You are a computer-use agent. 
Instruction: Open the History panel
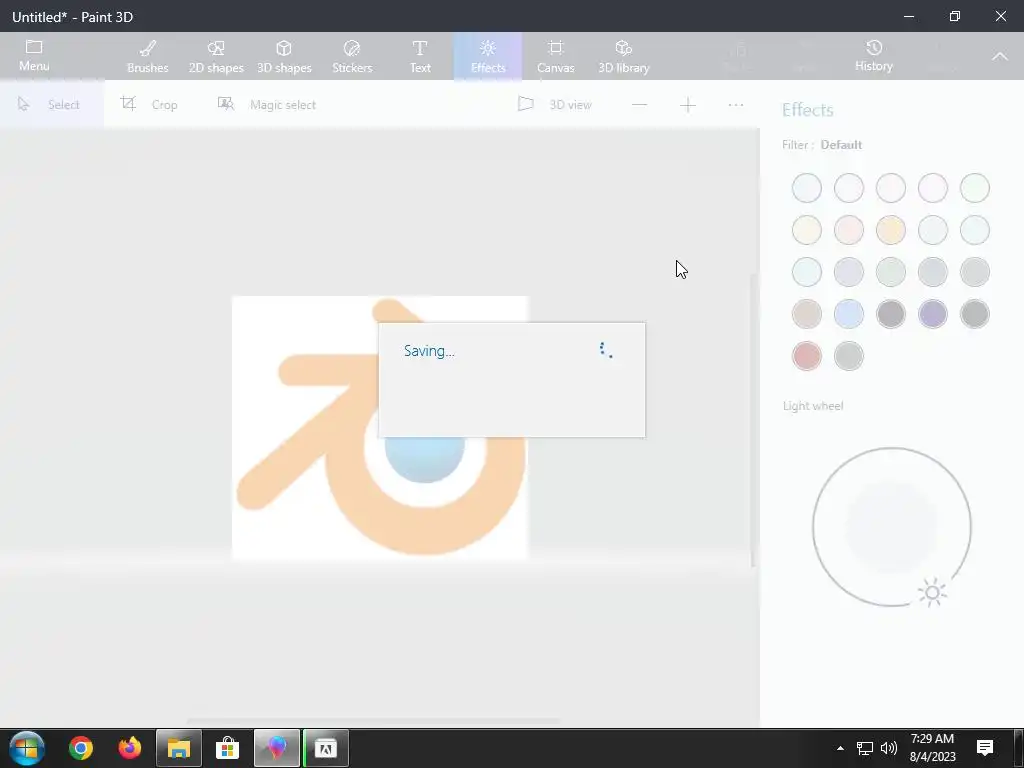(874, 56)
